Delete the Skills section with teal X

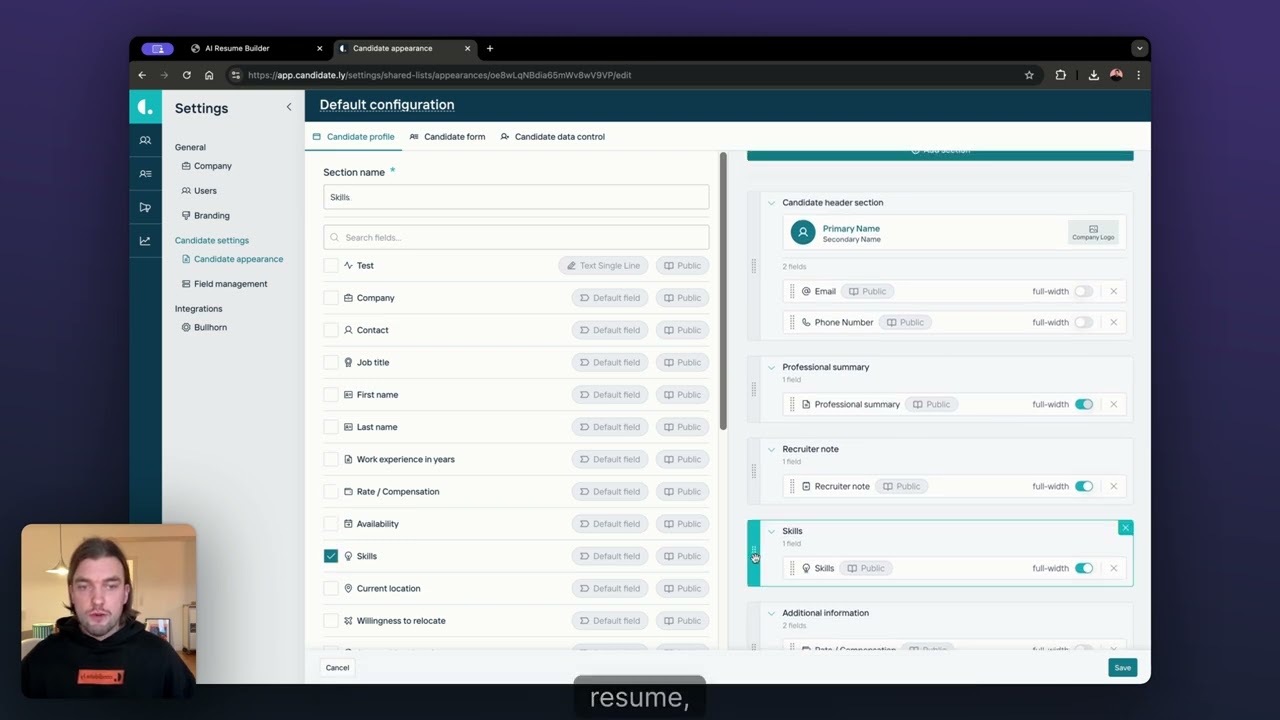click(1126, 527)
